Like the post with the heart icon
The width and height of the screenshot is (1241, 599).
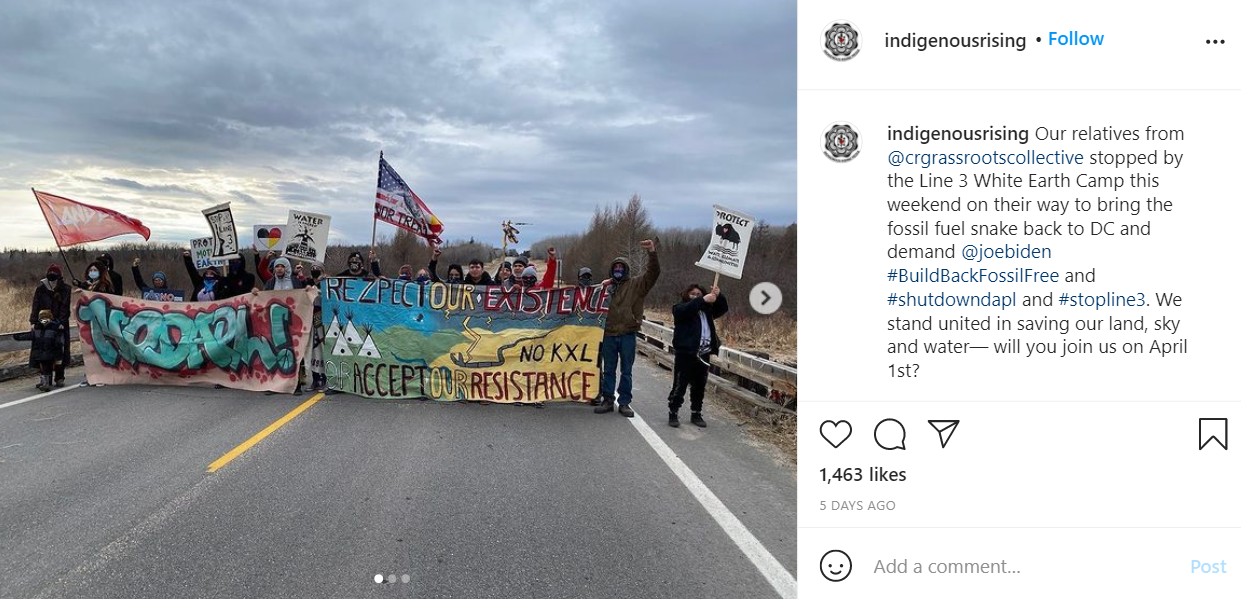(836, 433)
